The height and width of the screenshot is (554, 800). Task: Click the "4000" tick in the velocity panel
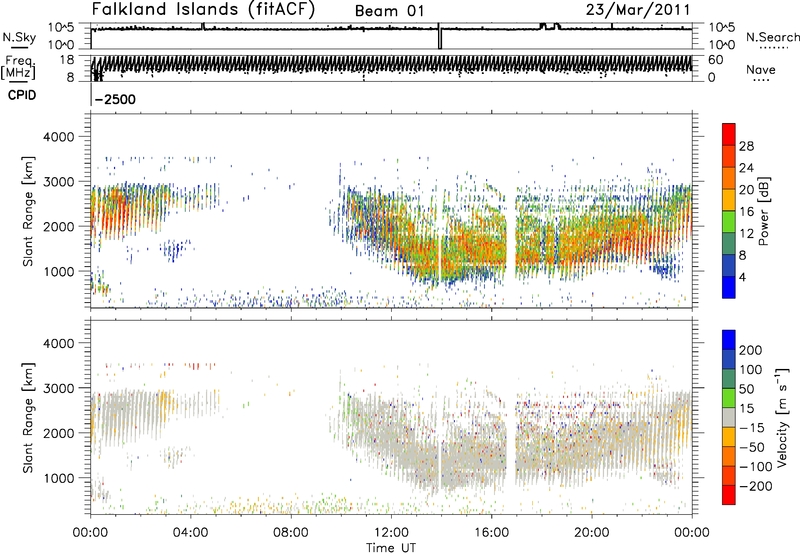click(58, 343)
